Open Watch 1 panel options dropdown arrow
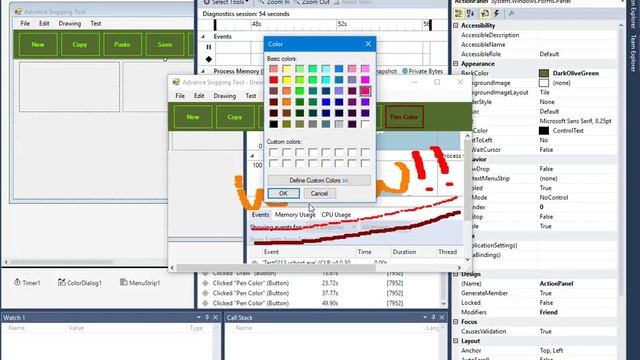The height and width of the screenshot is (360, 640). coord(198,318)
